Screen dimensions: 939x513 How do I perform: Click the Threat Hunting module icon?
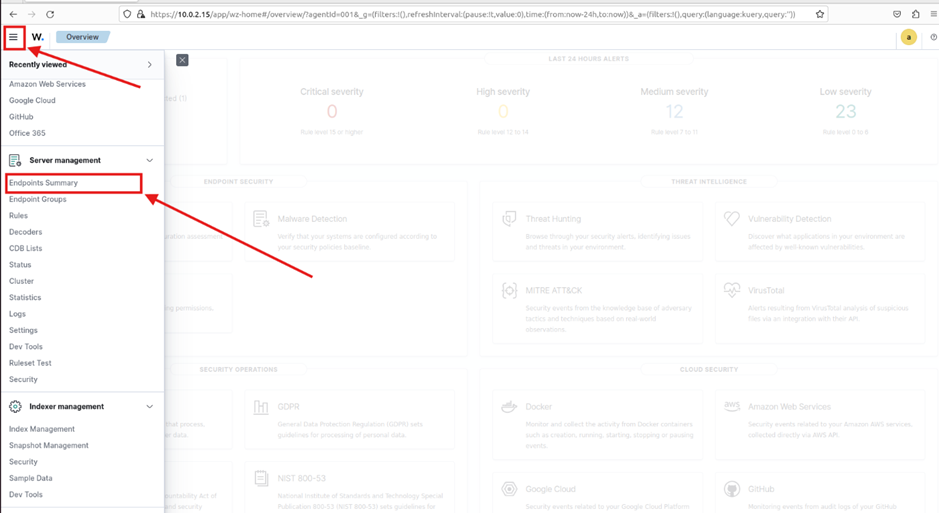point(509,219)
